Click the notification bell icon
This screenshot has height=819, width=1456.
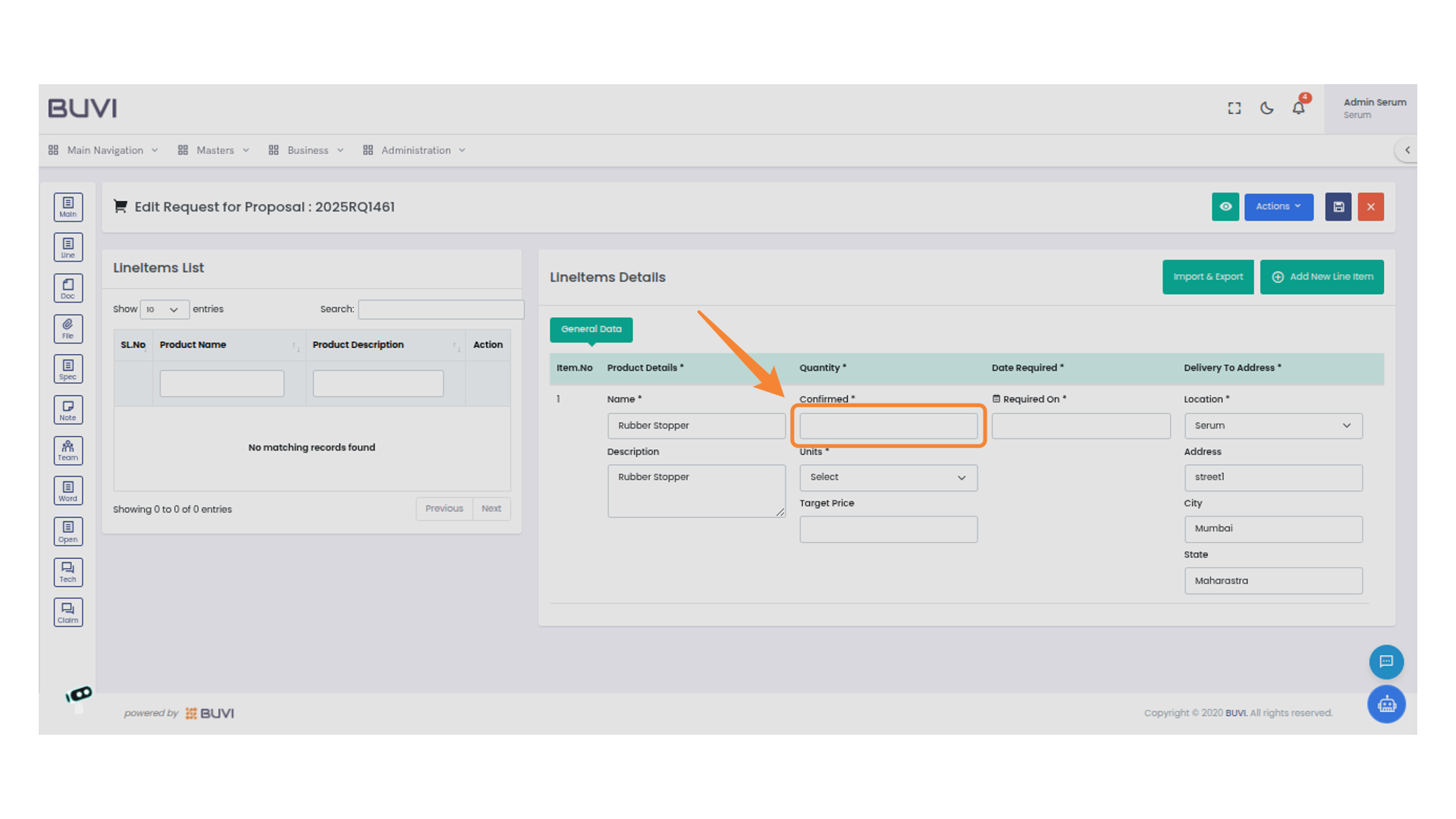(1298, 108)
